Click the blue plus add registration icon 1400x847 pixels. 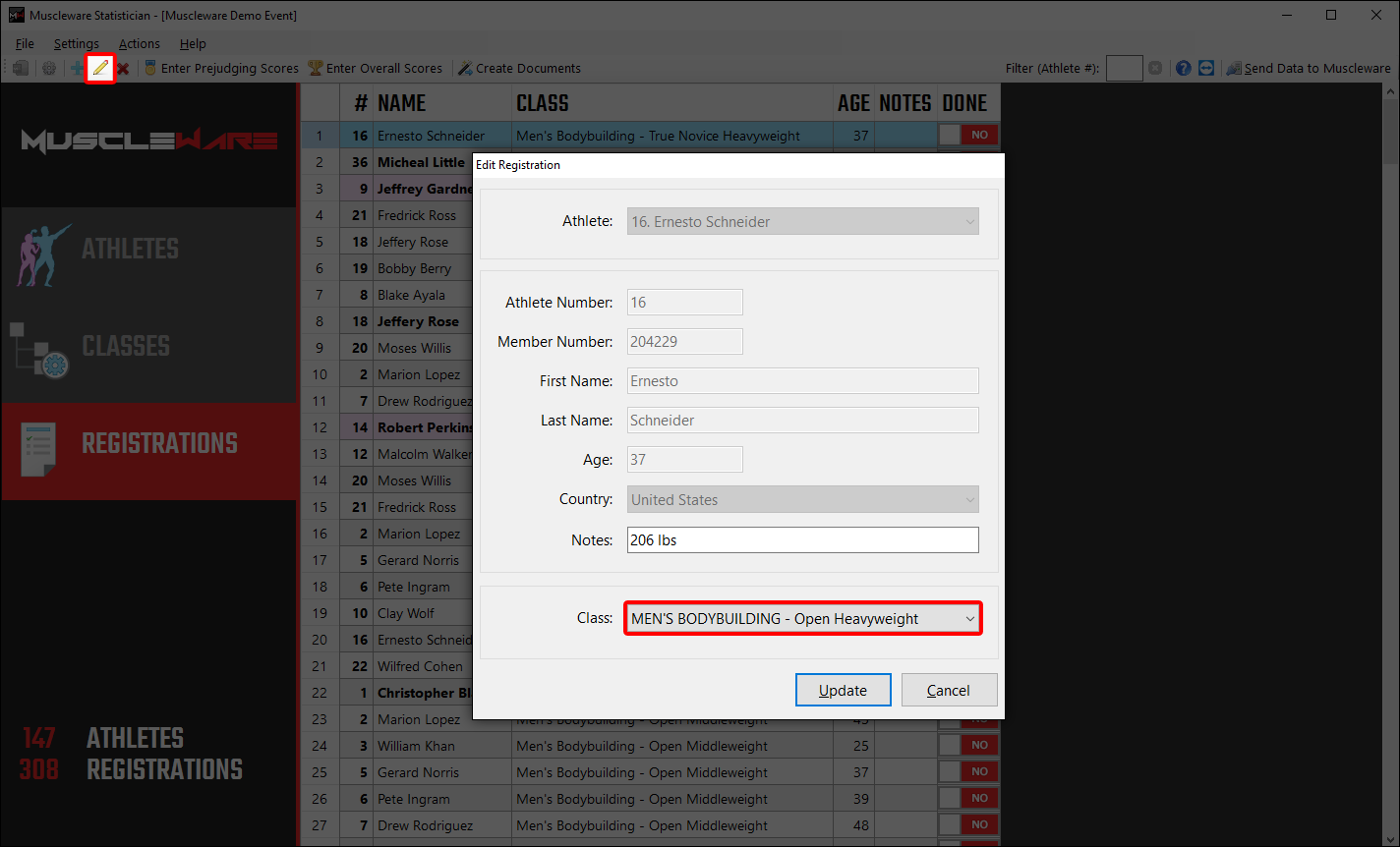tap(77, 68)
